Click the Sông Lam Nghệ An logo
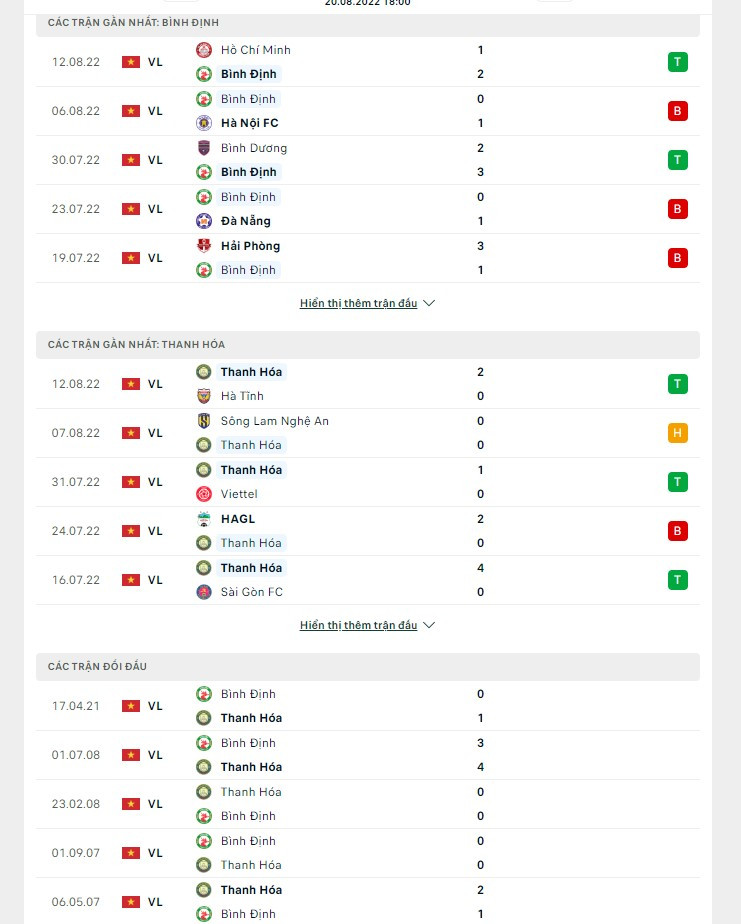 (204, 421)
